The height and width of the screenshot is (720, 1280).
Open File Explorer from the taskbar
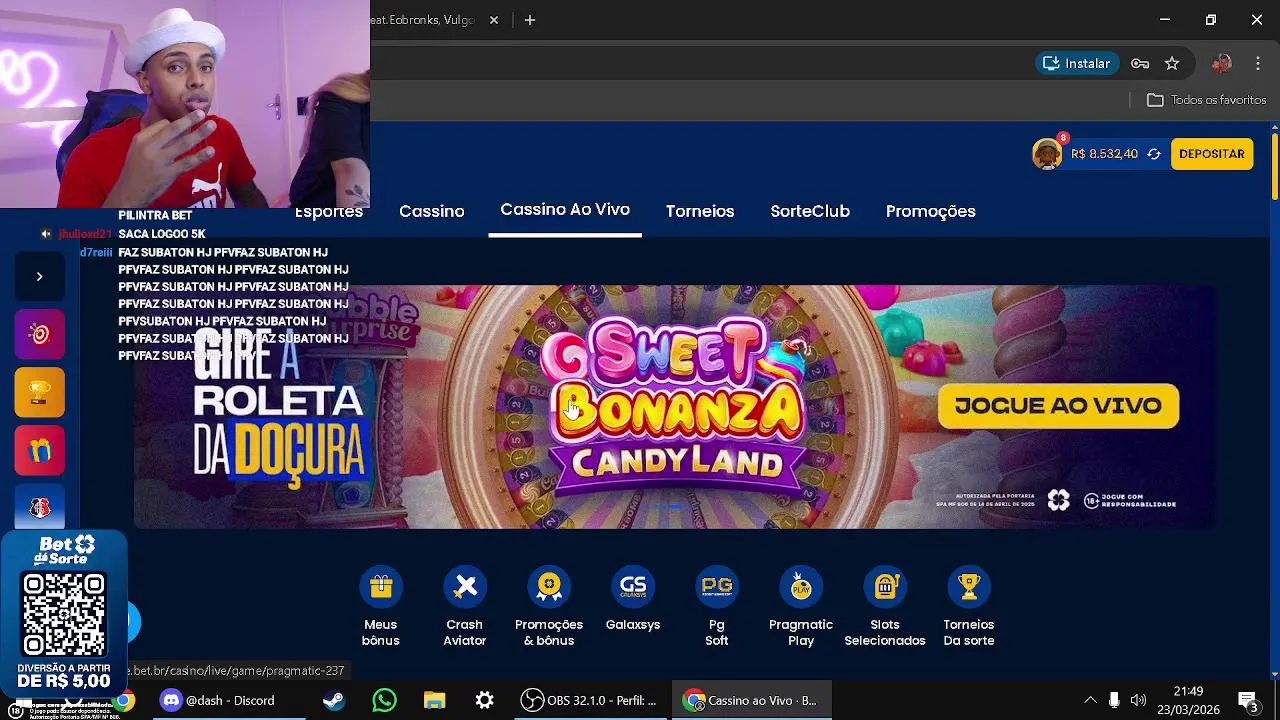[434, 700]
